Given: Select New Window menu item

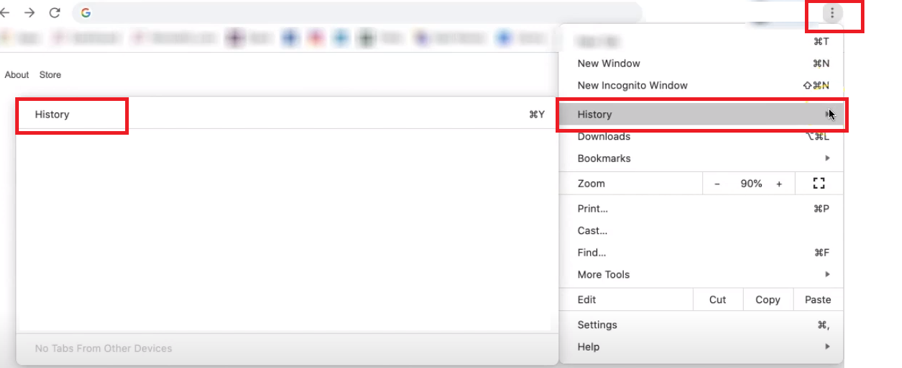Looking at the screenshot, I should point(701,63).
